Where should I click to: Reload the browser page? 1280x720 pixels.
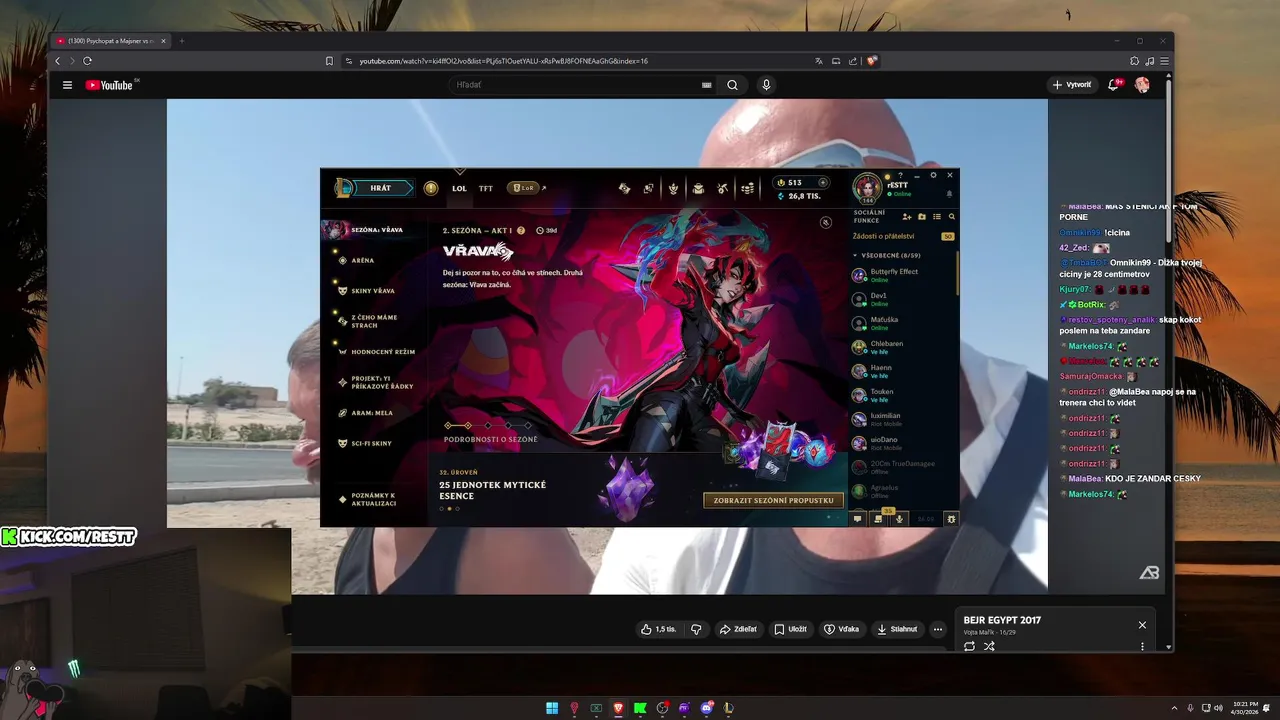(x=88, y=61)
